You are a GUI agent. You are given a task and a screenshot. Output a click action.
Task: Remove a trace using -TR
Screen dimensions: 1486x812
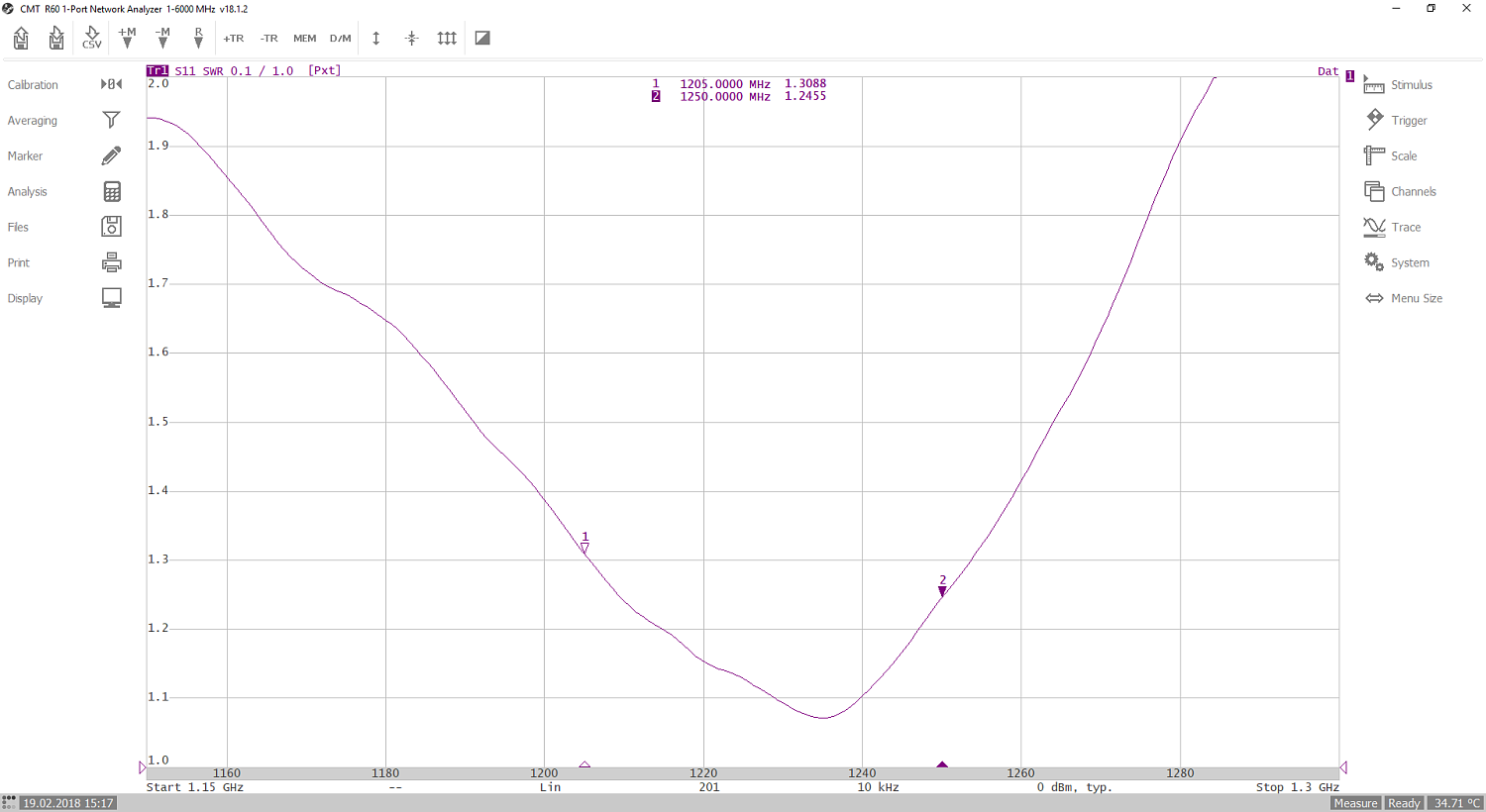coord(268,39)
